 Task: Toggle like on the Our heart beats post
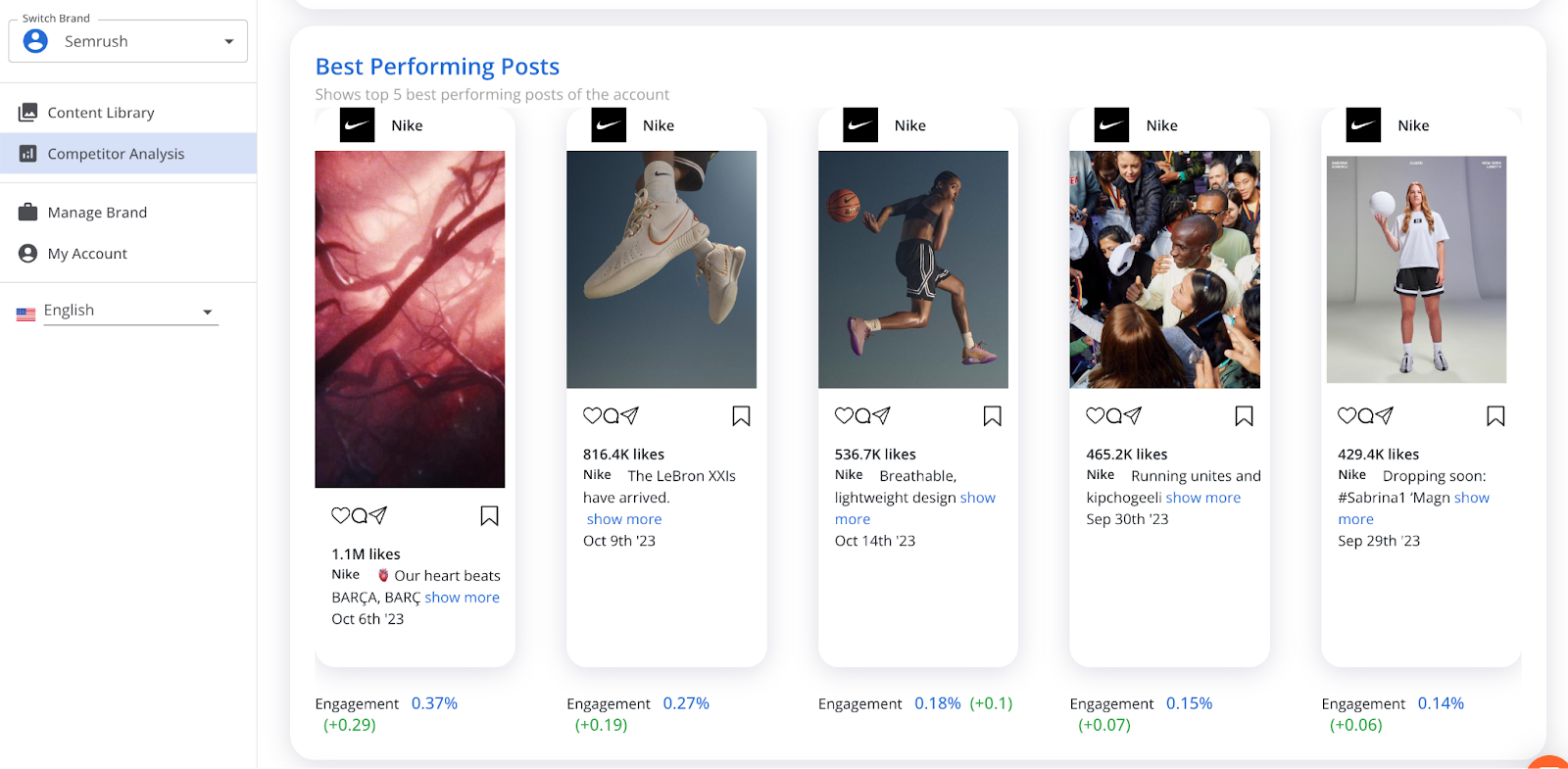pyautogui.click(x=340, y=515)
